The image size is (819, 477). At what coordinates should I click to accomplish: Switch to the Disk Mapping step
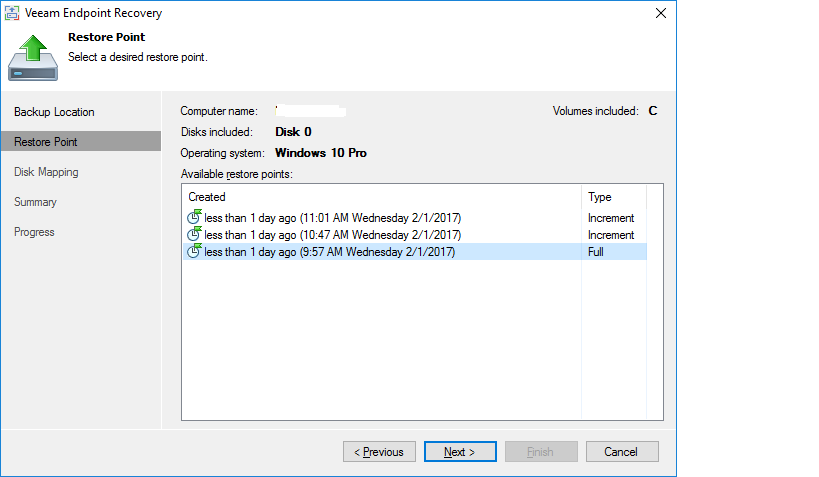coord(46,172)
